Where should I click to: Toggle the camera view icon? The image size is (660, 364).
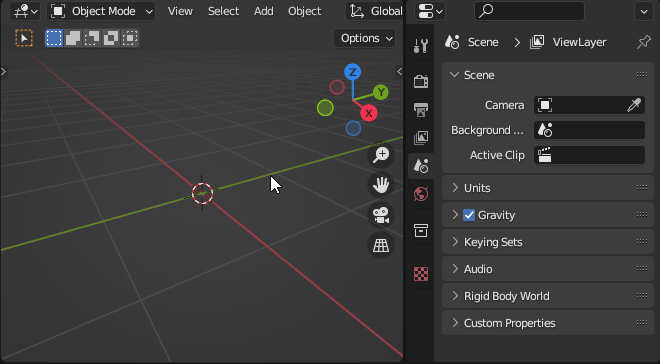(381, 215)
